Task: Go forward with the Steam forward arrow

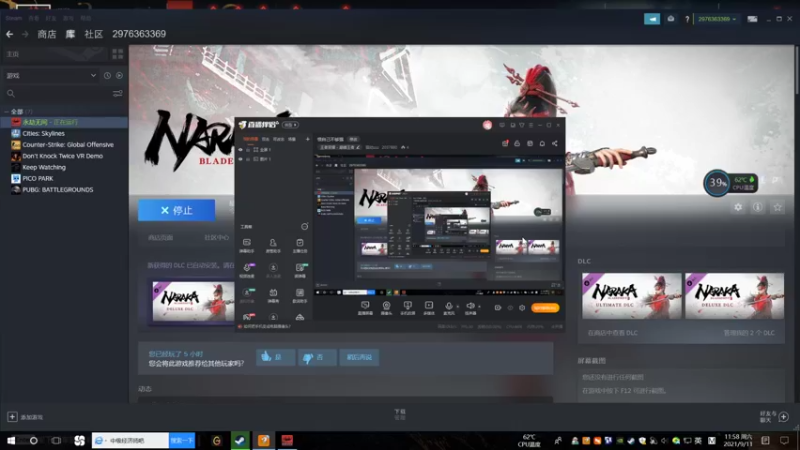Action: coord(25,34)
